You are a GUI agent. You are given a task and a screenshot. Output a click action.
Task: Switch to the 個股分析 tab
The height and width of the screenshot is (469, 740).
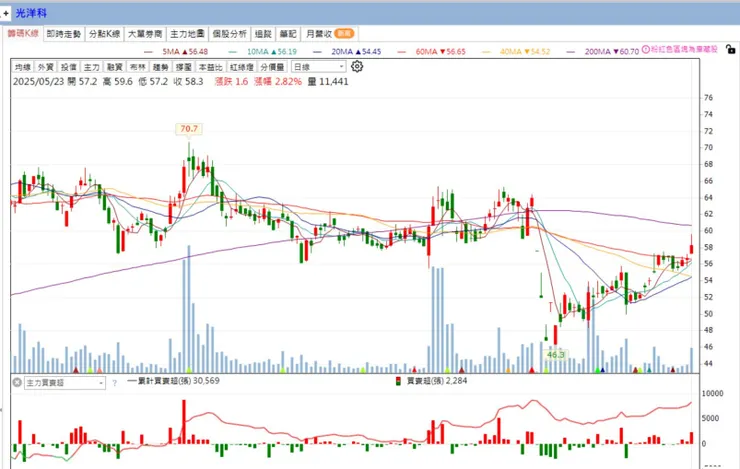[x=229, y=34]
